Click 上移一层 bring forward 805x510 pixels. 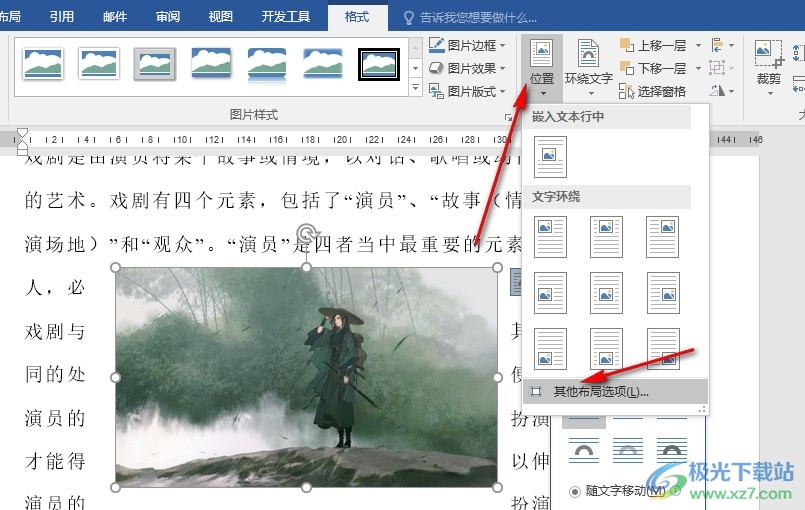tap(654, 45)
